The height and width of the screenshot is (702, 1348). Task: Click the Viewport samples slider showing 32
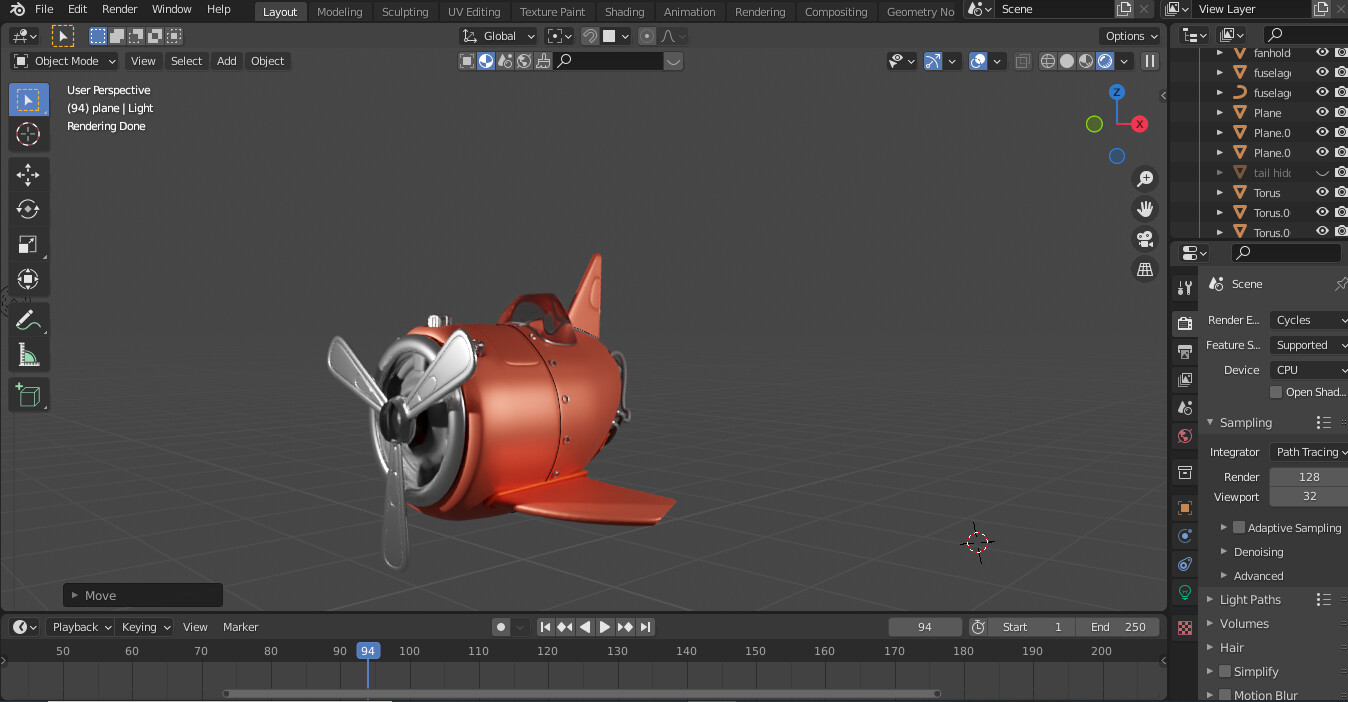(1308, 496)
